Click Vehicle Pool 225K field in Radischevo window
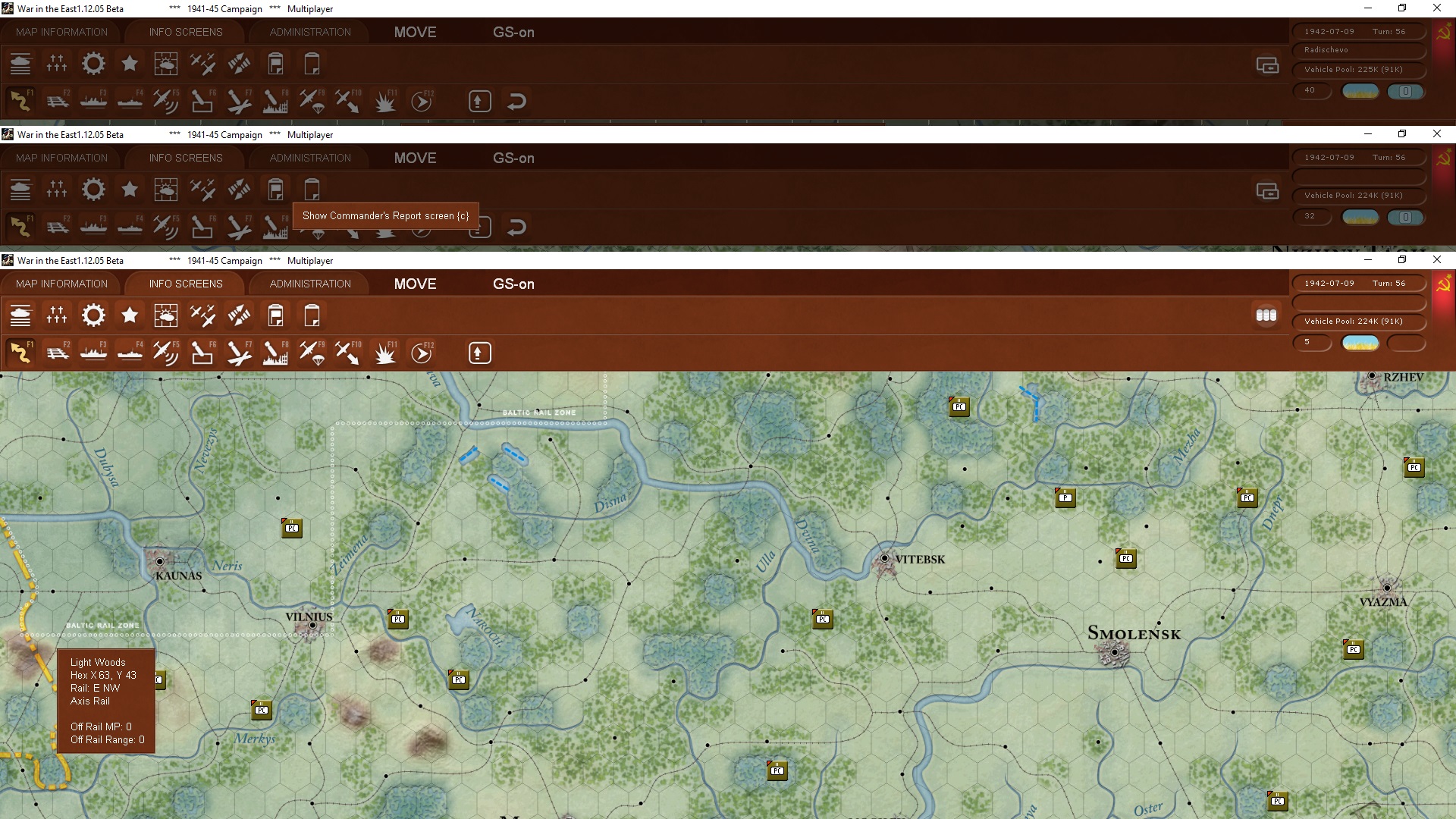This screenshot has height=819, width=1456. pos(1359,69)
